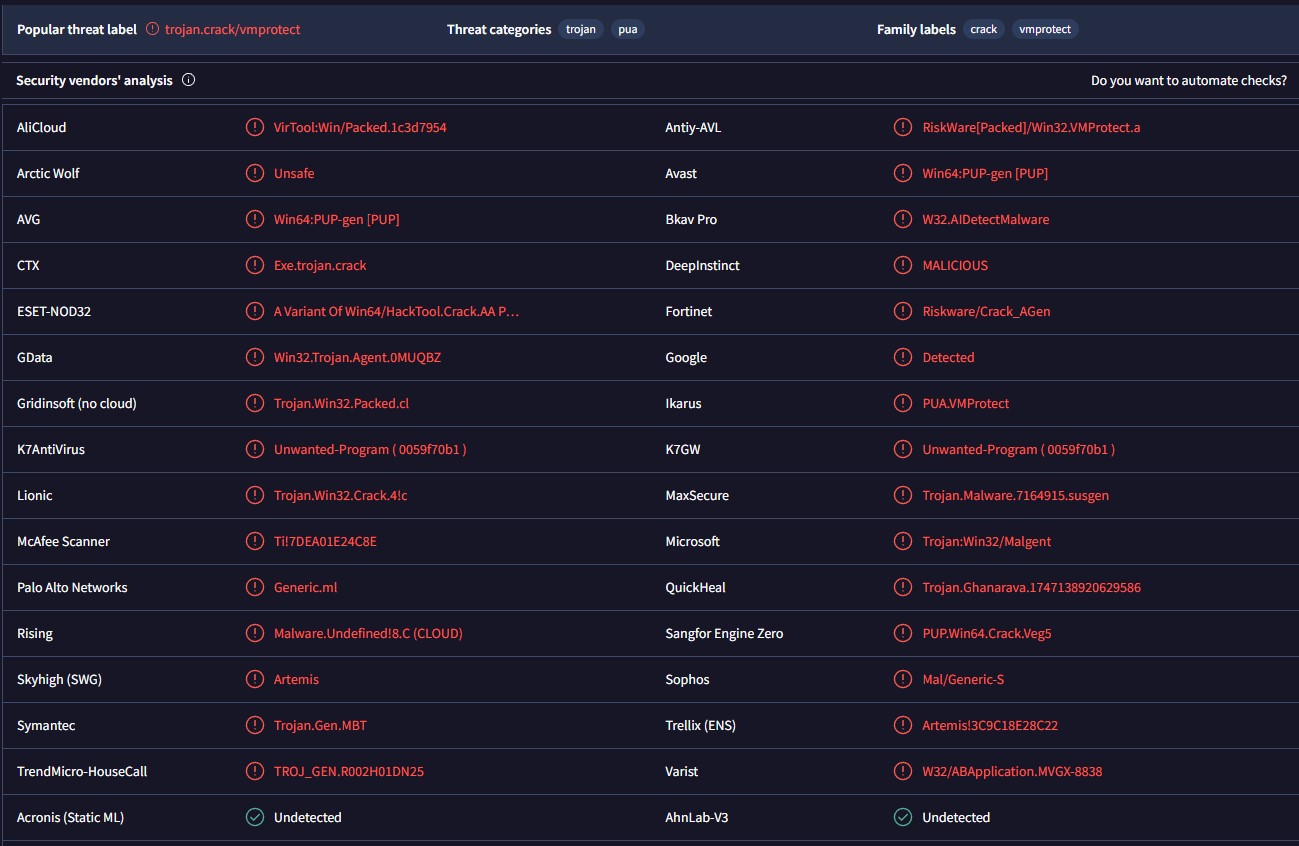Click the trojan threat category tag
The height and width of the screenshot is (846, 1299).
pyautogui.click(x=581, y=29)
